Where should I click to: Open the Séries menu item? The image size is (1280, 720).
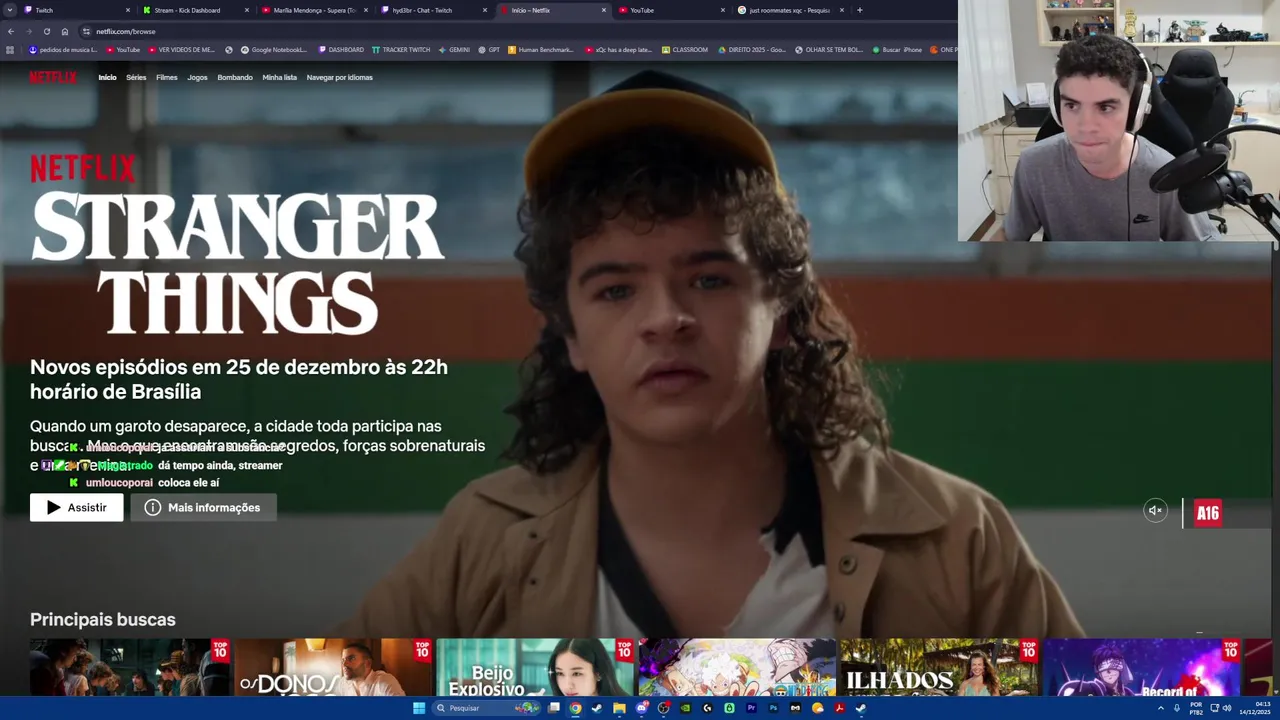(136, 77)
